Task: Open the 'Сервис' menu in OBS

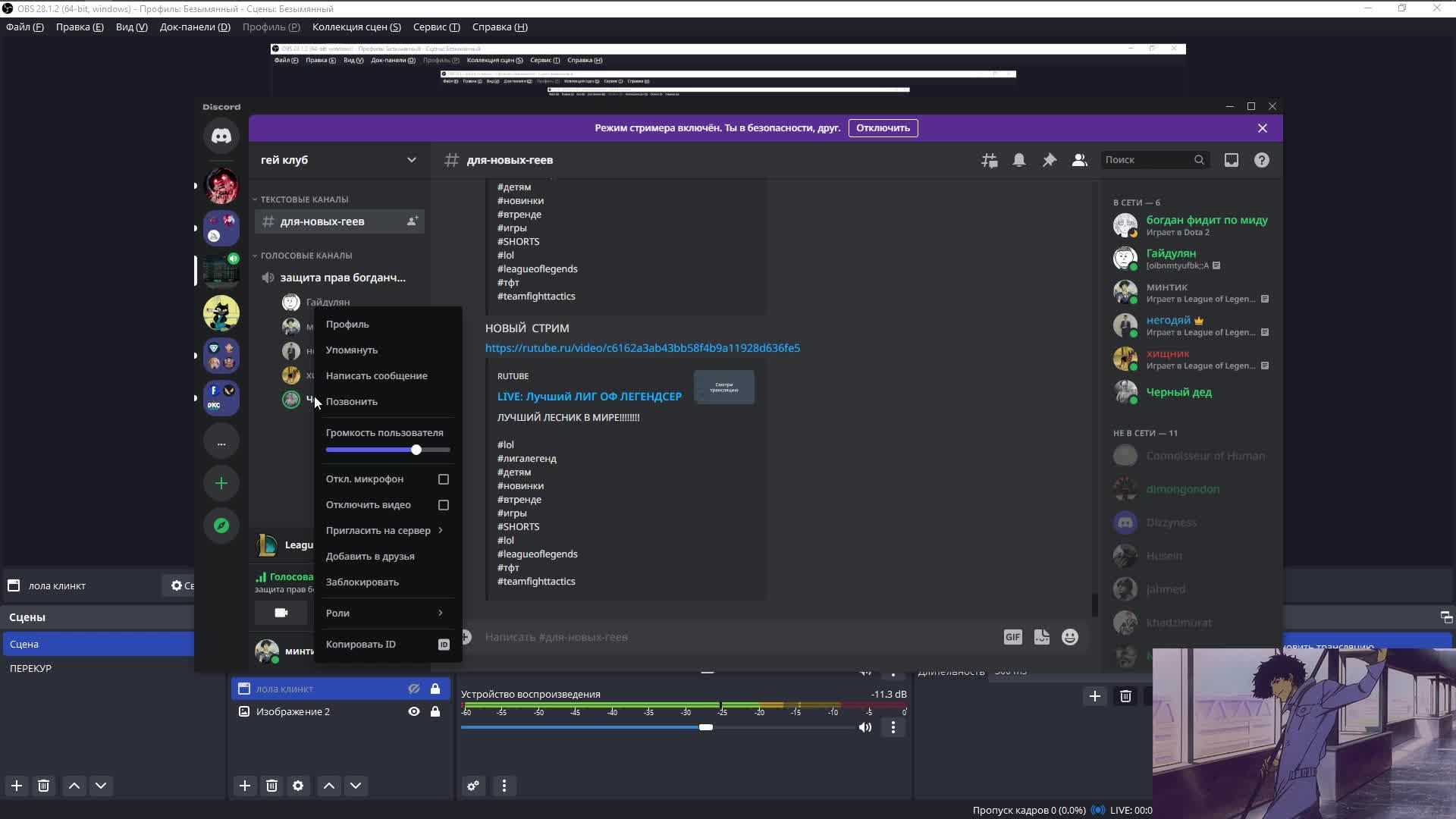Action: pos(436,27)
